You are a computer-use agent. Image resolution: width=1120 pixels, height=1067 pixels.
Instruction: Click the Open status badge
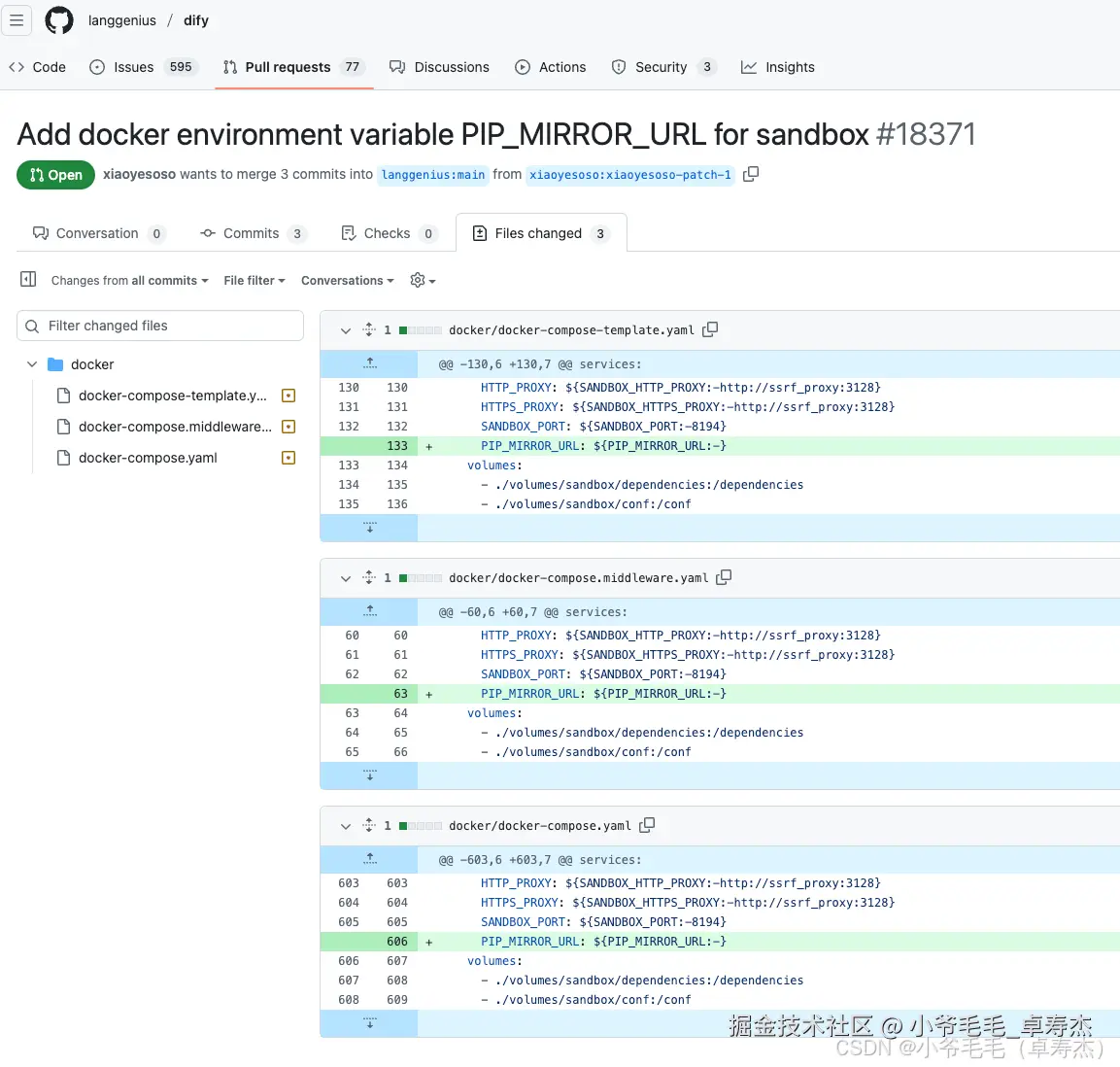point(55,175)
